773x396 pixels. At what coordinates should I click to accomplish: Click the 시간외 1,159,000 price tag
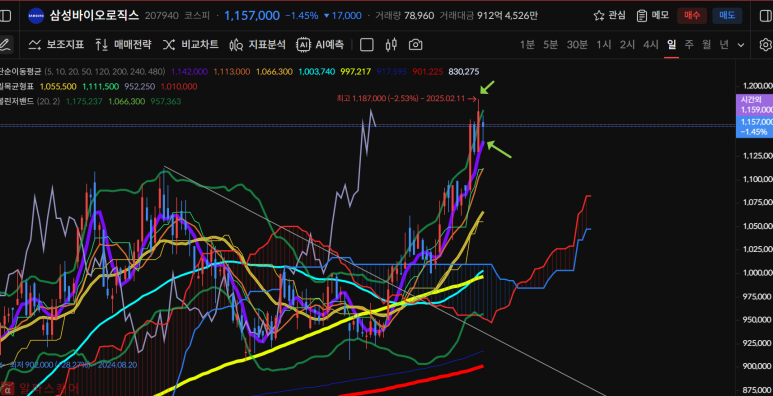(754, 105)
